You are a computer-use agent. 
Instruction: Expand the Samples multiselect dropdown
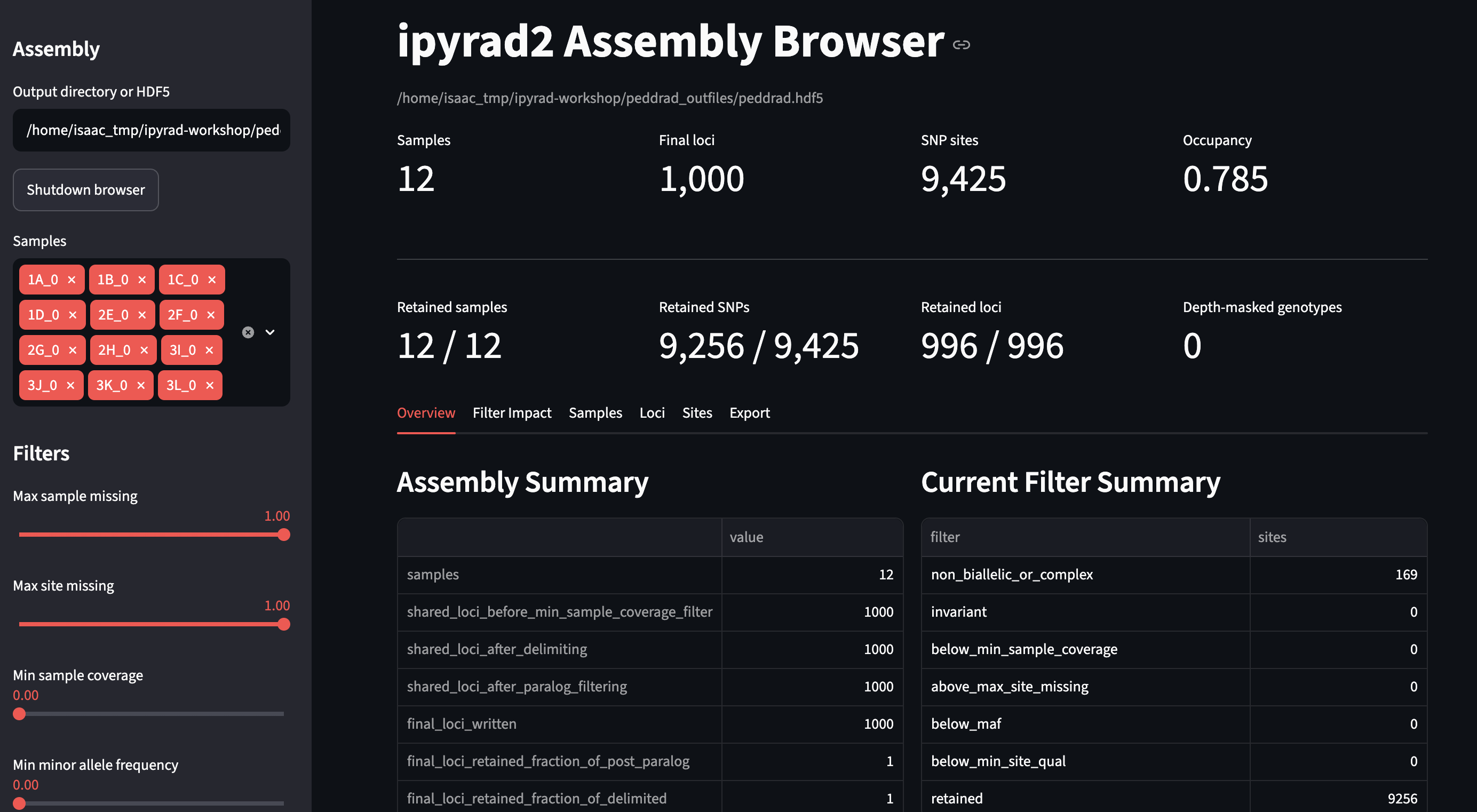(270, 332)
